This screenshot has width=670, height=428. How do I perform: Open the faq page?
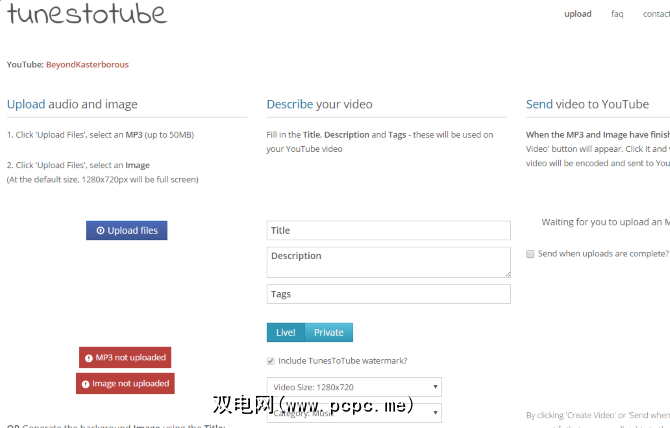point(617,14)
